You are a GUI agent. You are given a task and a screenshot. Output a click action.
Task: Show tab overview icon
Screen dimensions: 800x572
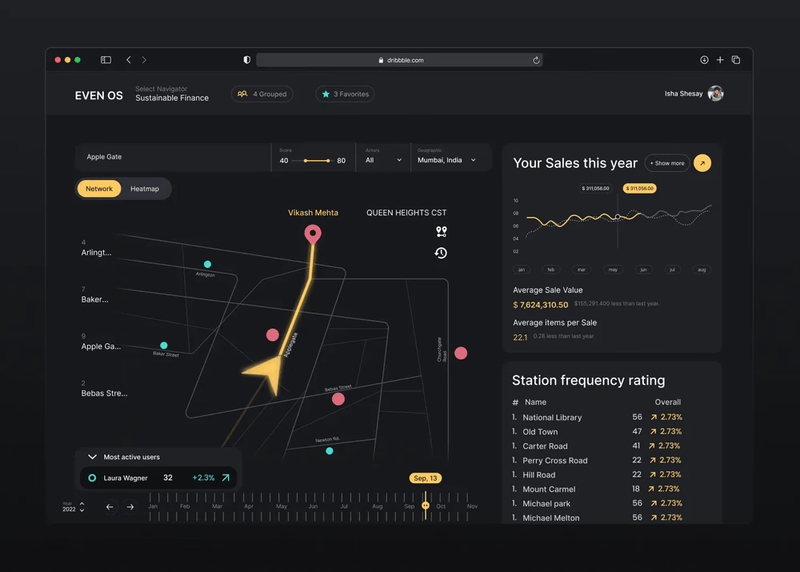[x=736, y=60]
